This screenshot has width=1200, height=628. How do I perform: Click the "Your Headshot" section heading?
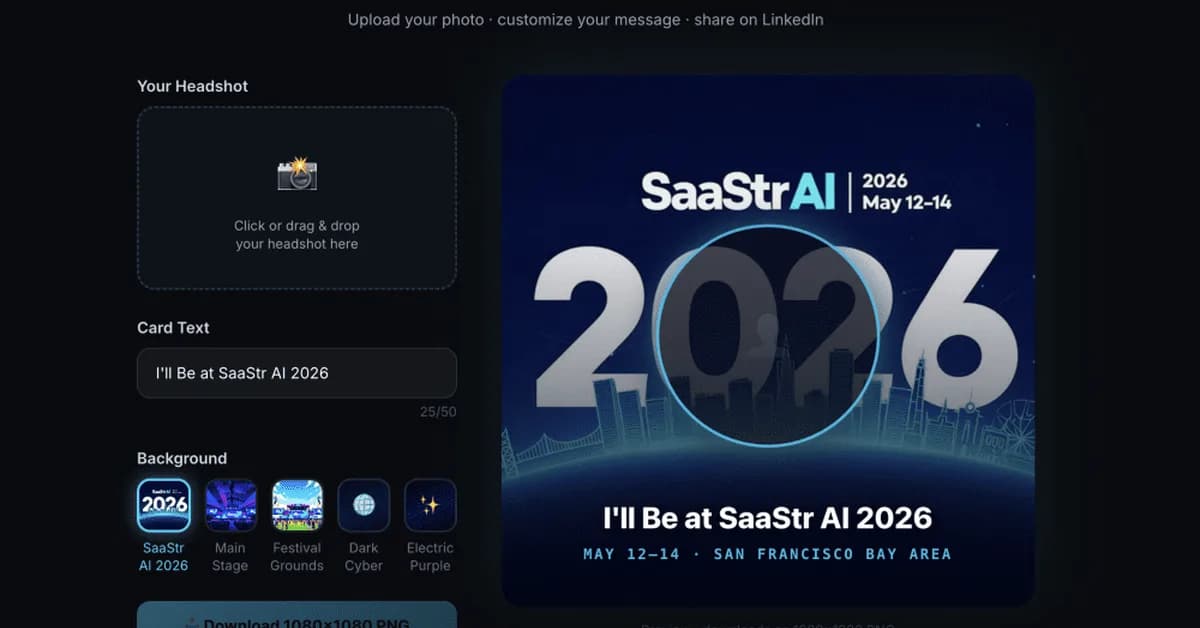point(193,86)
